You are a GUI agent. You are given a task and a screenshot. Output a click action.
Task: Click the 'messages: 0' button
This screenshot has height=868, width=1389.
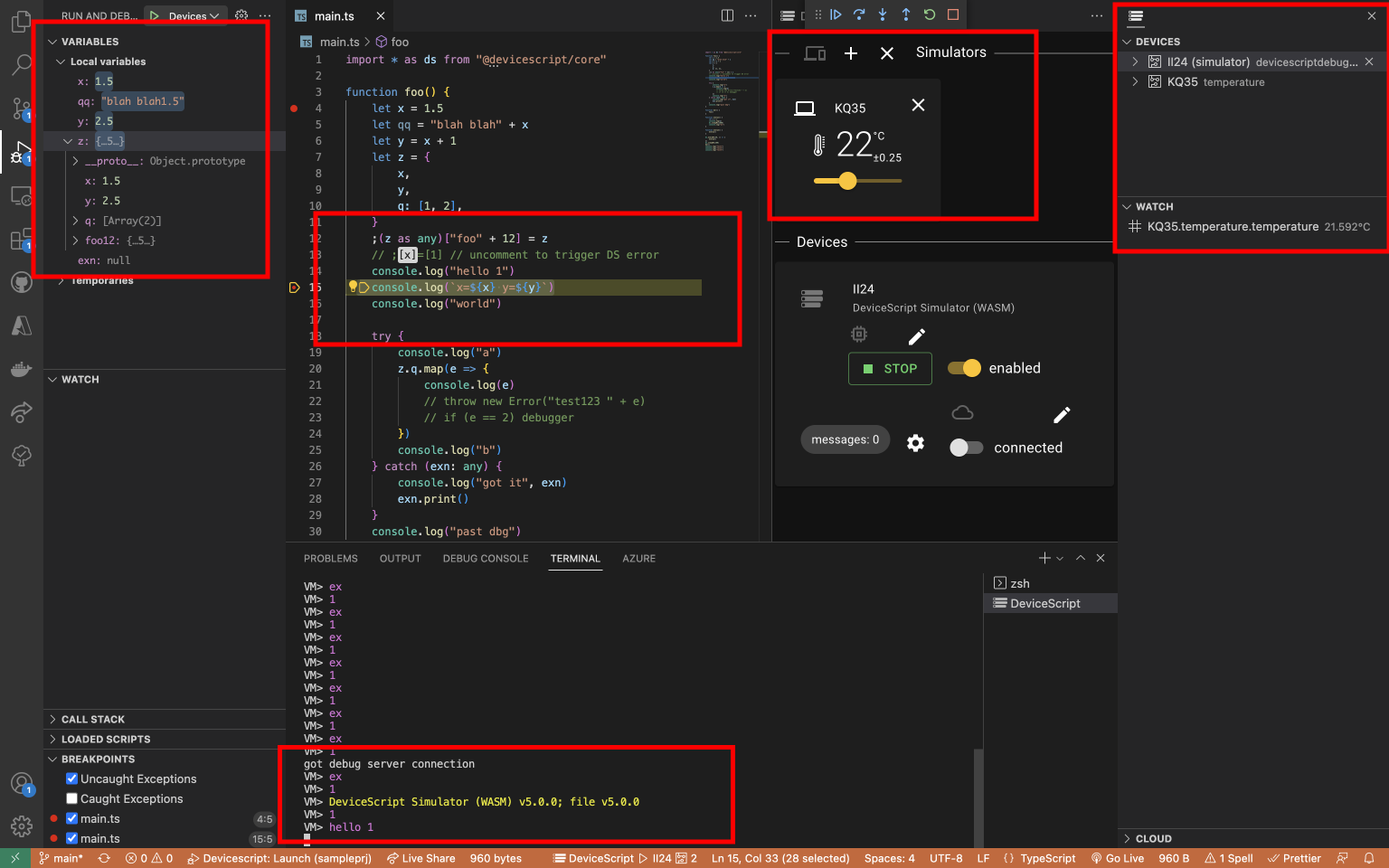pyautogui.click(x=845, y=439)
